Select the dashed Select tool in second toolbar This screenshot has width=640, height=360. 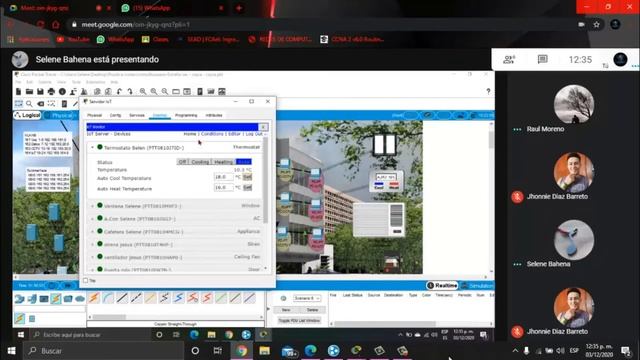(19, 104)
